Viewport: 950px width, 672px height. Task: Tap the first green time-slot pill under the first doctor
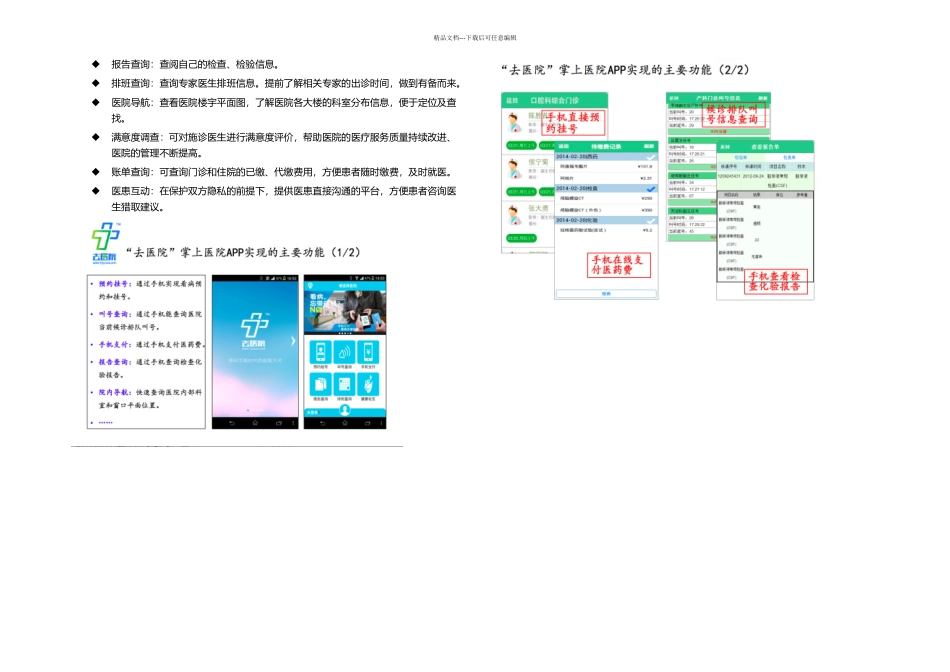(521, 145)
